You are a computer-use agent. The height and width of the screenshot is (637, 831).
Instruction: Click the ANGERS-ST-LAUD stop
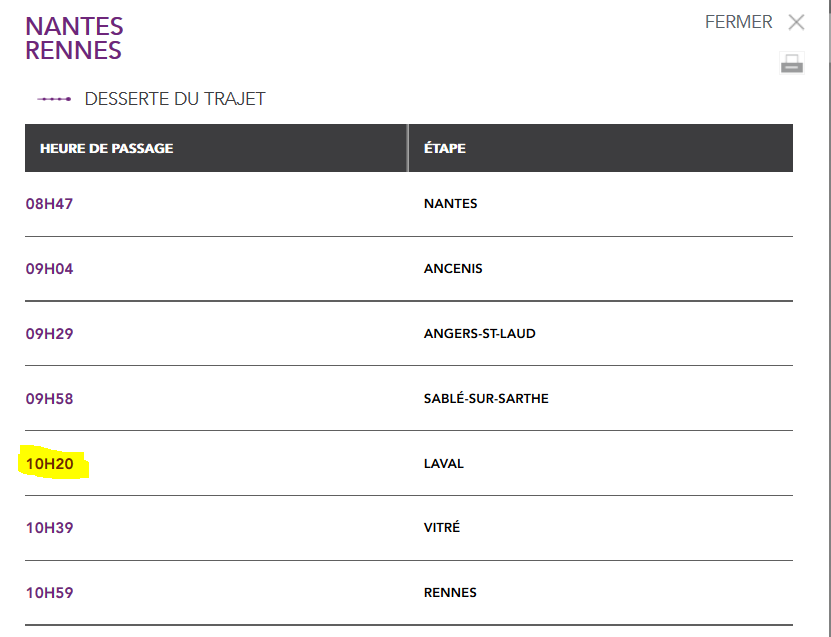480,334
